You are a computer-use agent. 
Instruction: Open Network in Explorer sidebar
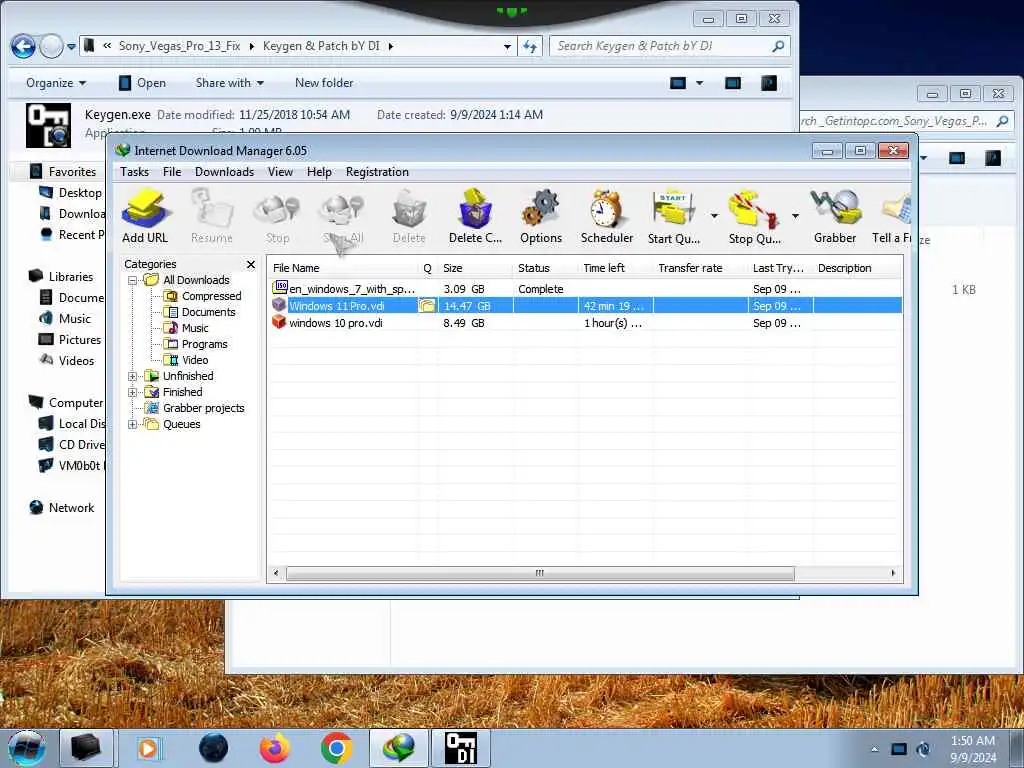(71, 507)
